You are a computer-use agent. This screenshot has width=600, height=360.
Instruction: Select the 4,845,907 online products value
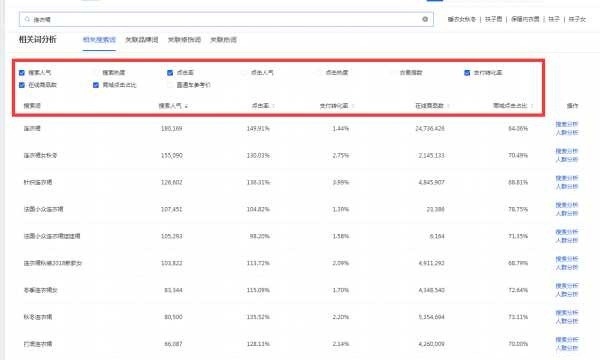click(431, 182)
